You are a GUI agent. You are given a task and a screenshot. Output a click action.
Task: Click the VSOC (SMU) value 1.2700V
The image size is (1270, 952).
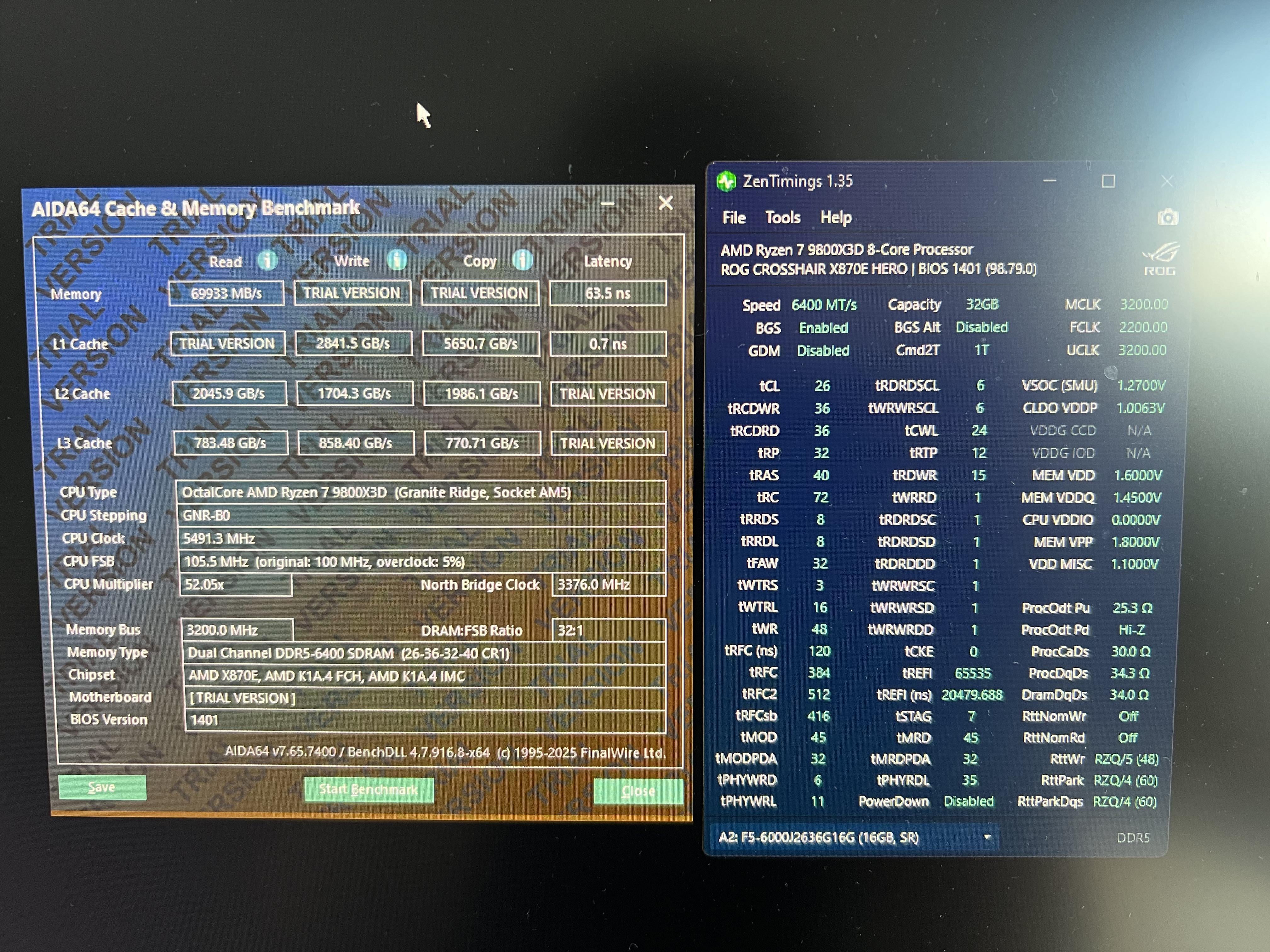(1141, 385)
